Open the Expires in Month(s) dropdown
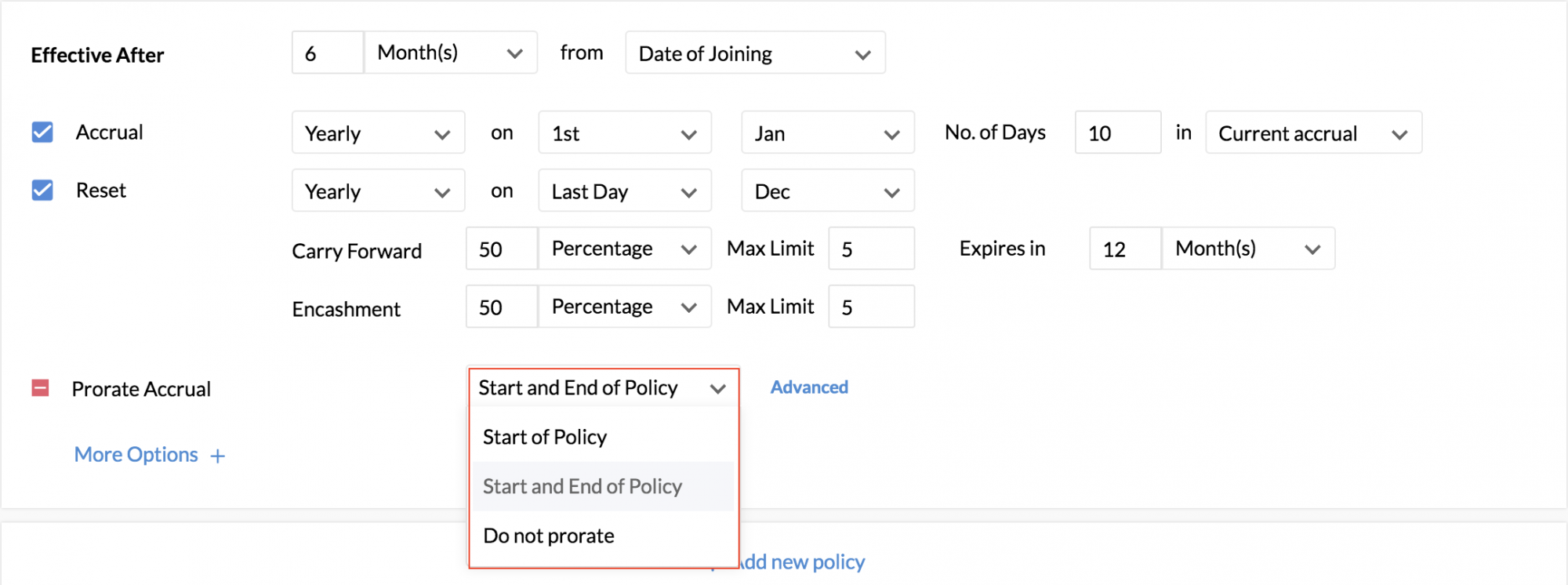This screenshot has width=1568, height=585. (1247, 249)
